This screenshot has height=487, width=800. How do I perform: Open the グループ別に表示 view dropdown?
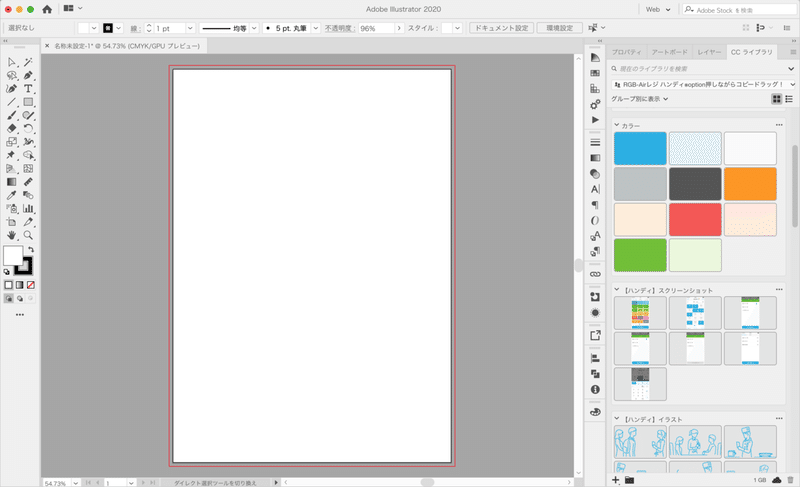point(640,99)
